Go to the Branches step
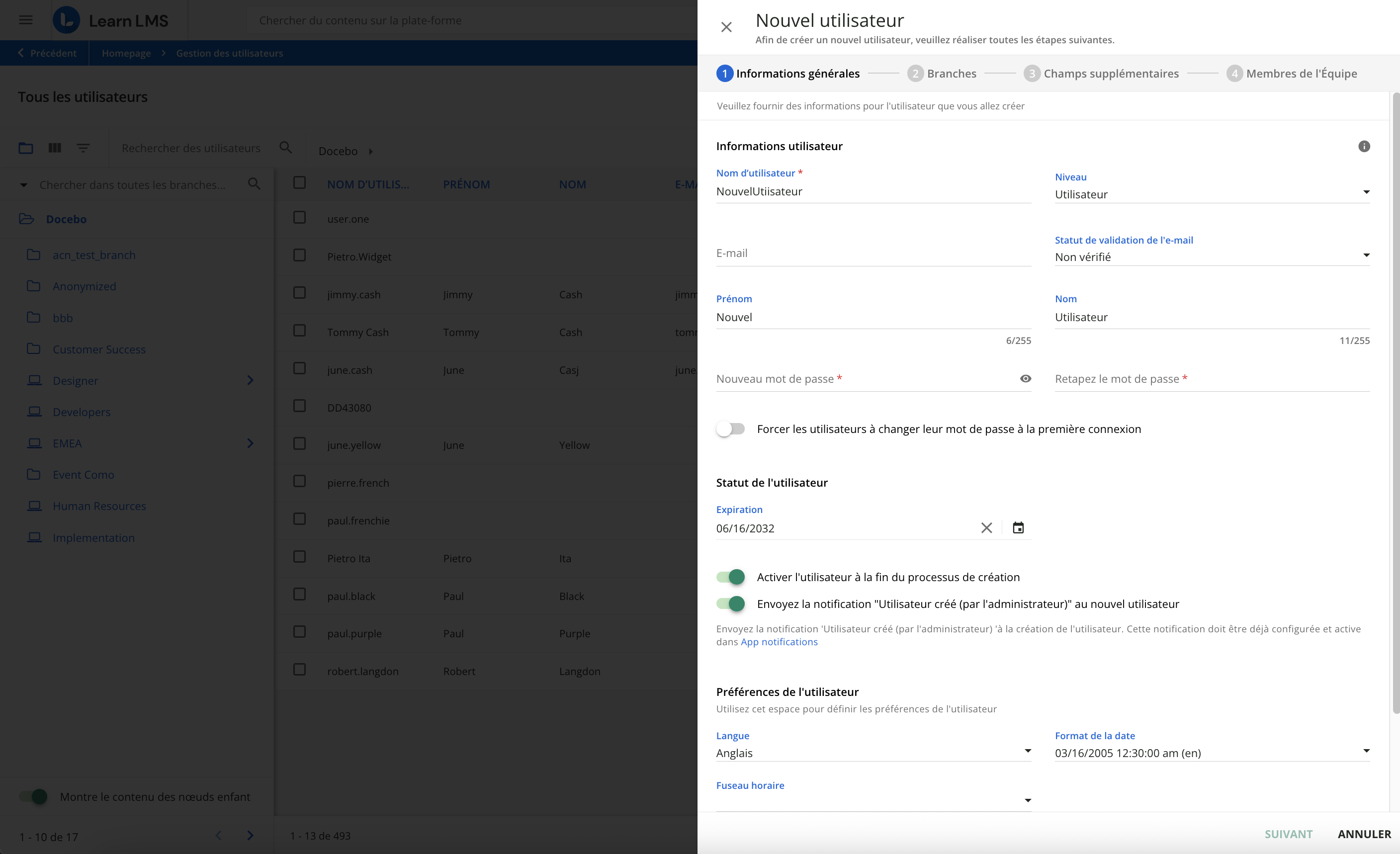The width and height of the screenshot is (1400, 854). click(x=942, y=73)
